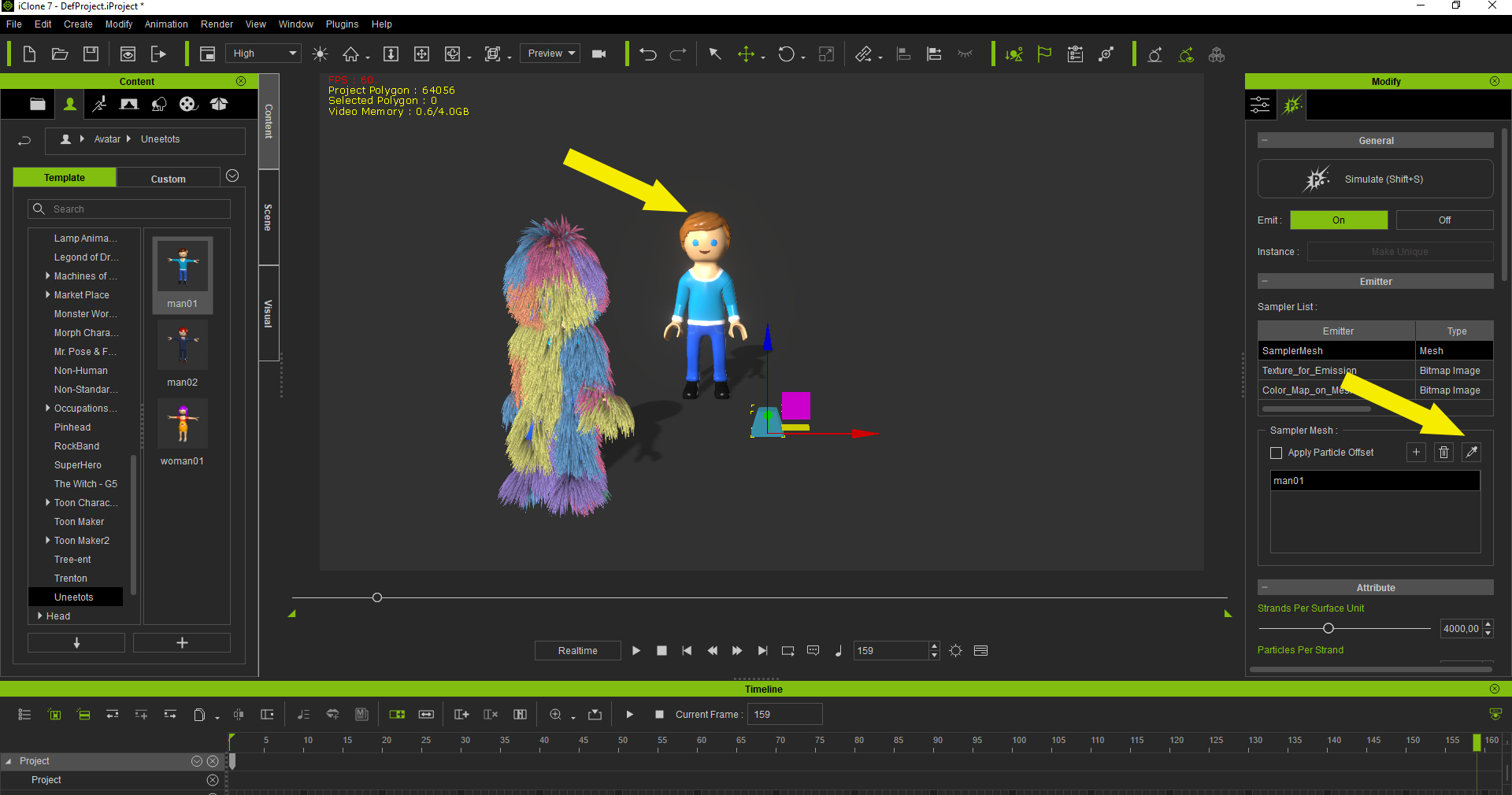The height and width of the screenshot is (795, 1512).
Task: Expand the Machines of folder
Action: (x=48, y=276)
